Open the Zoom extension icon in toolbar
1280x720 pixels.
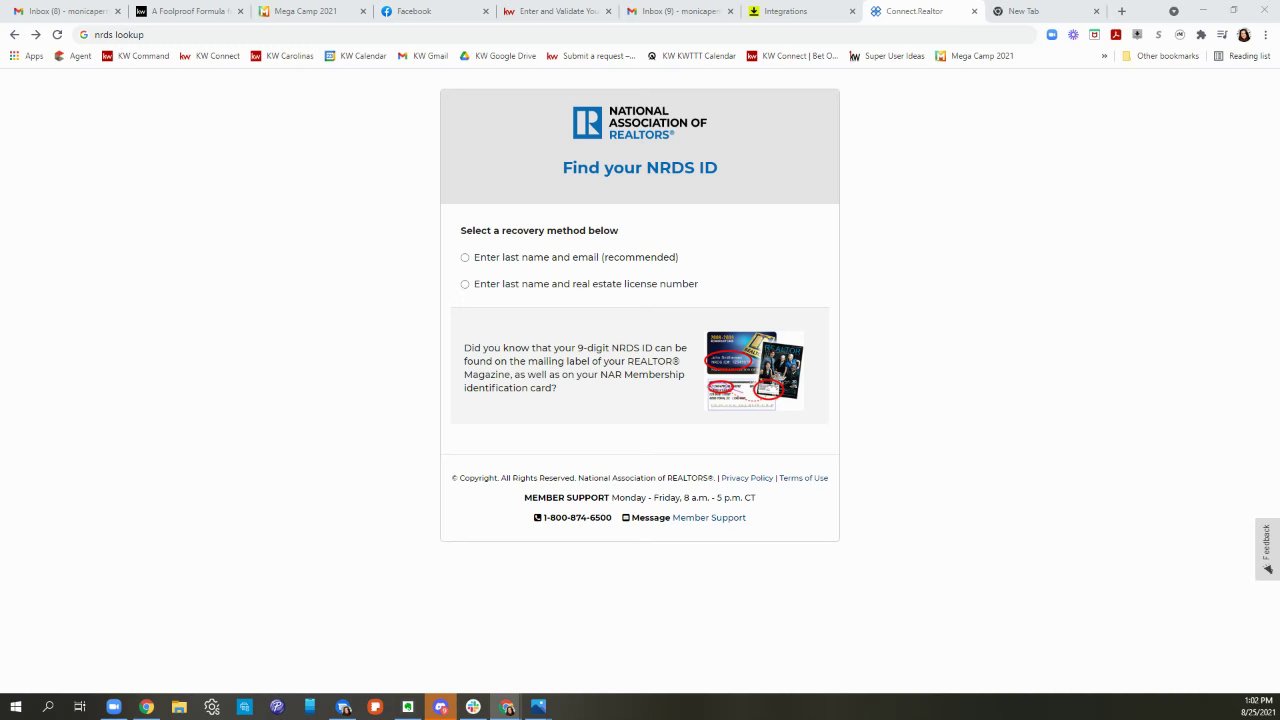pyautogui.click(x=1052, y=34)
